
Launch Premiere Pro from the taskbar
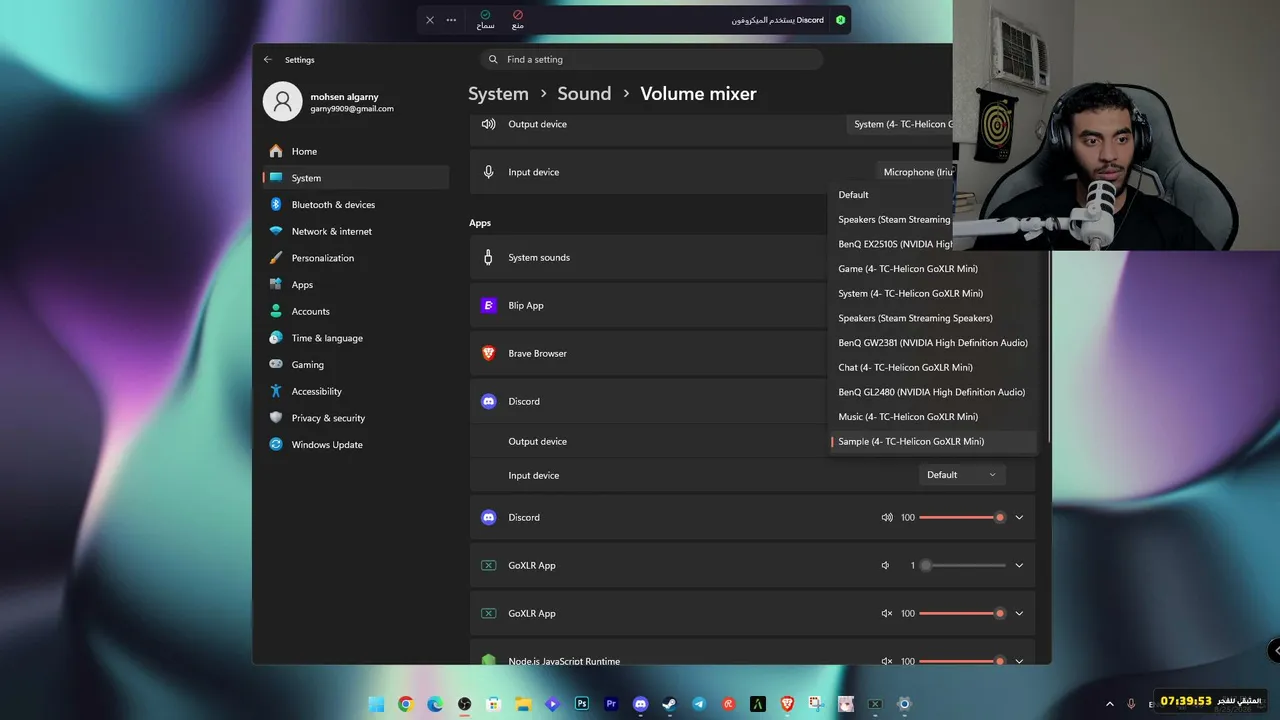click(x=611, y=704)
